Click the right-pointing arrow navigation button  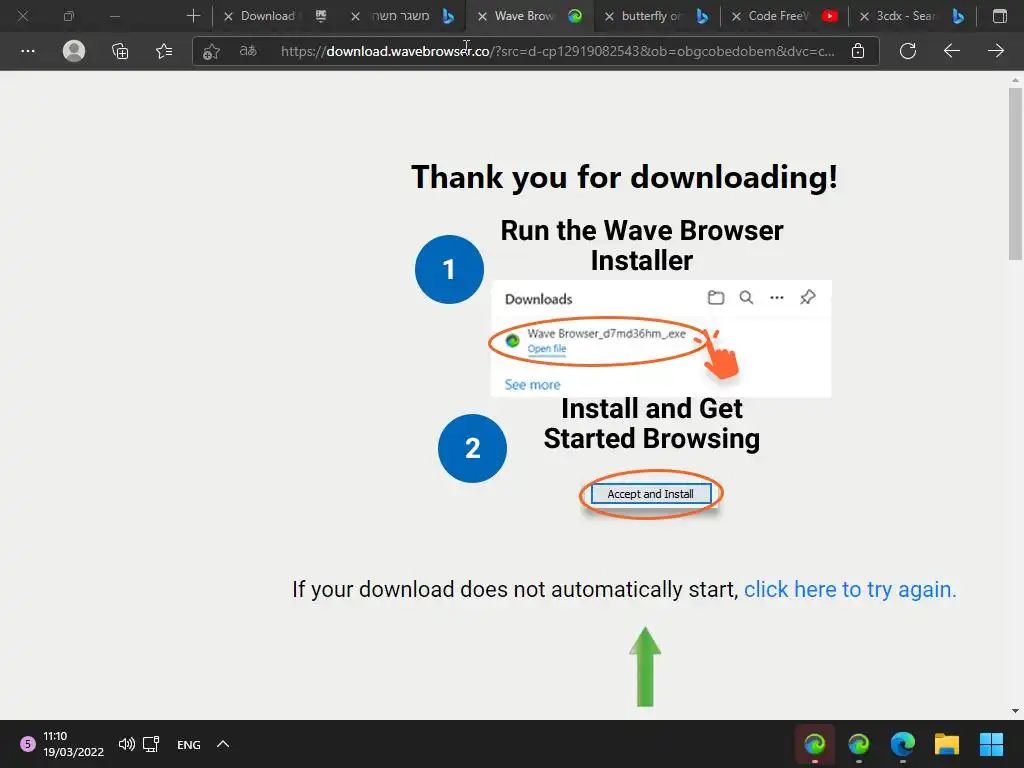pyautogui.click(x=996, y=51)
